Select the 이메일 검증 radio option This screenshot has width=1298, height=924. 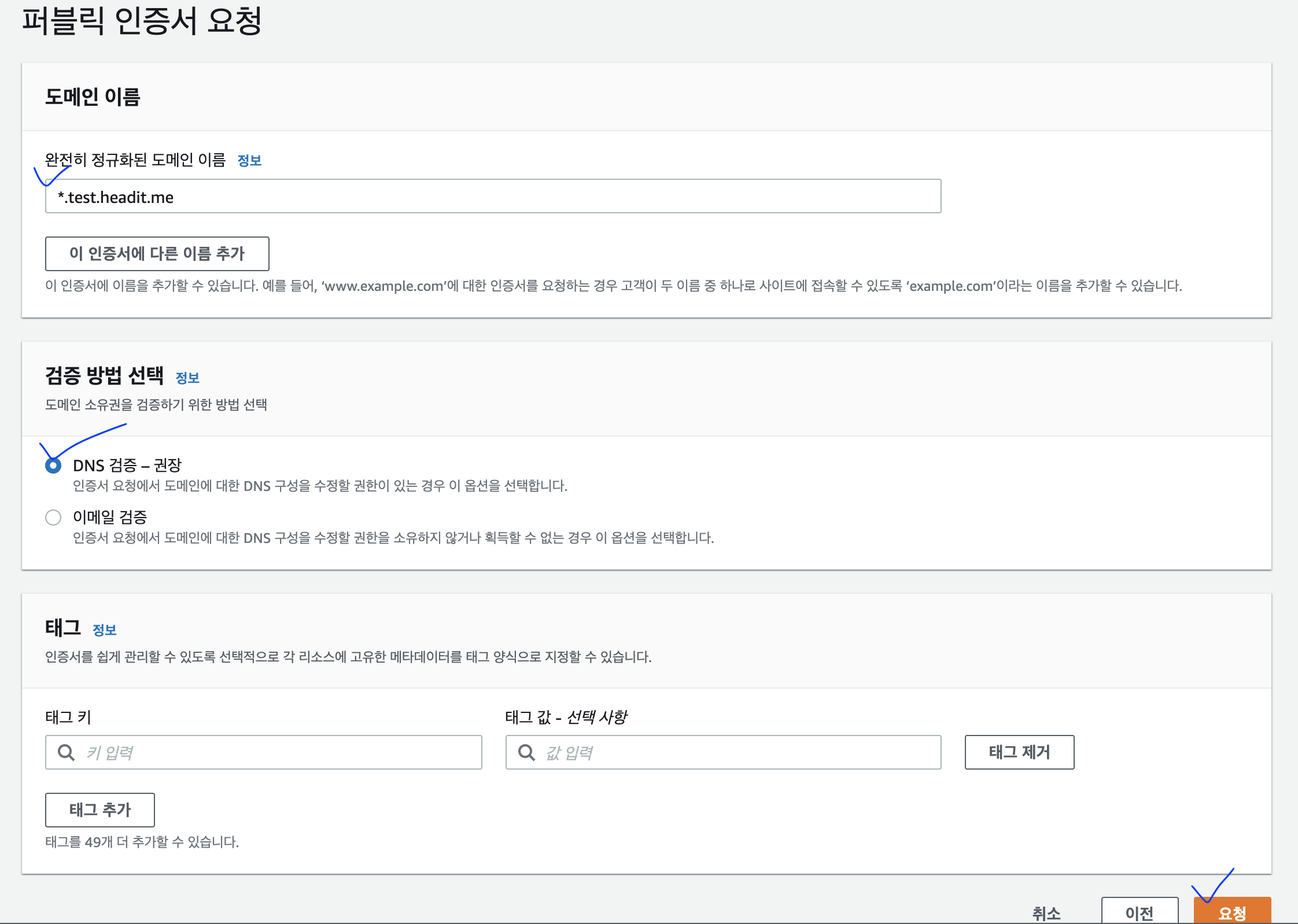point(53,517)
